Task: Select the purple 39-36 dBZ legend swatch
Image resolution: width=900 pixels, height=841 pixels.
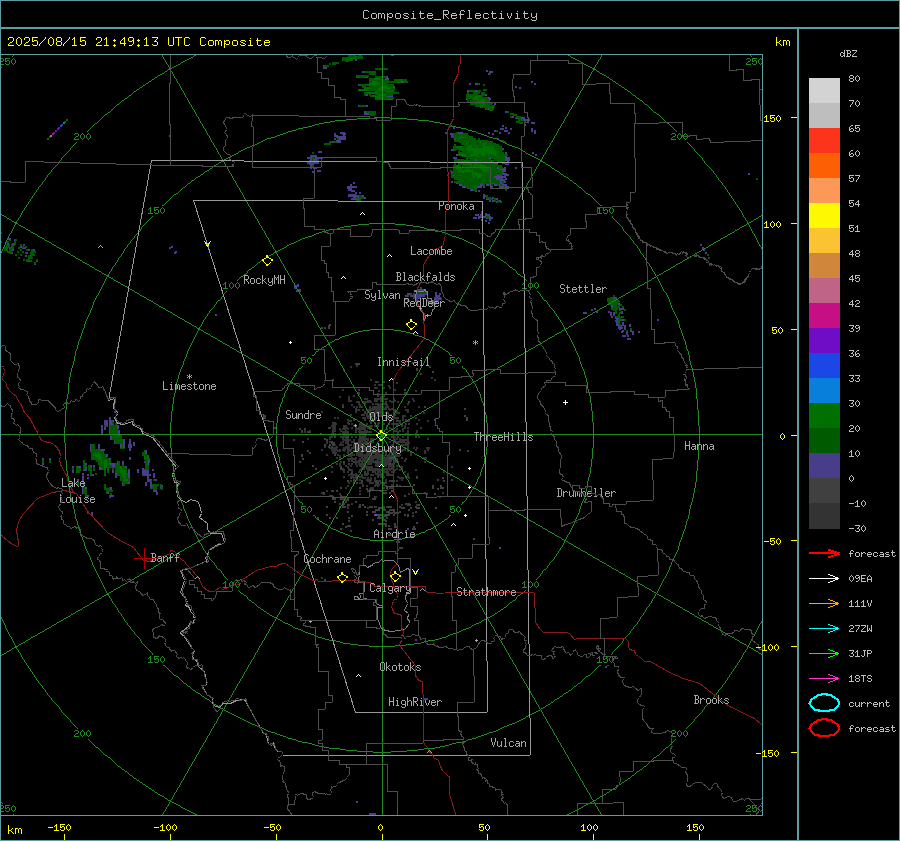Action: (824, 341)
